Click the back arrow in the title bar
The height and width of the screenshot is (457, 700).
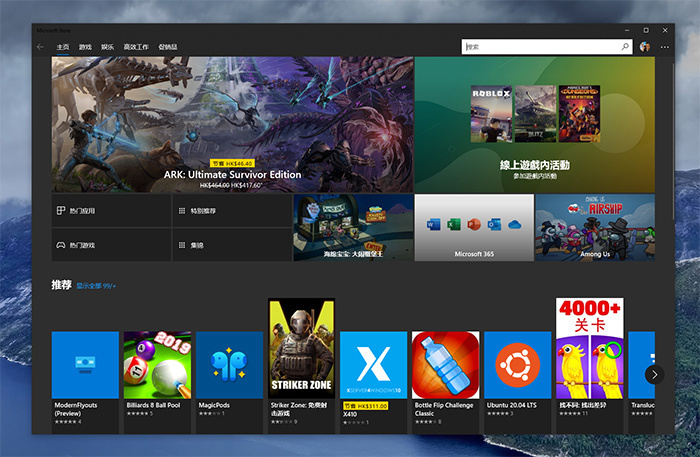[x=40, y=47]
